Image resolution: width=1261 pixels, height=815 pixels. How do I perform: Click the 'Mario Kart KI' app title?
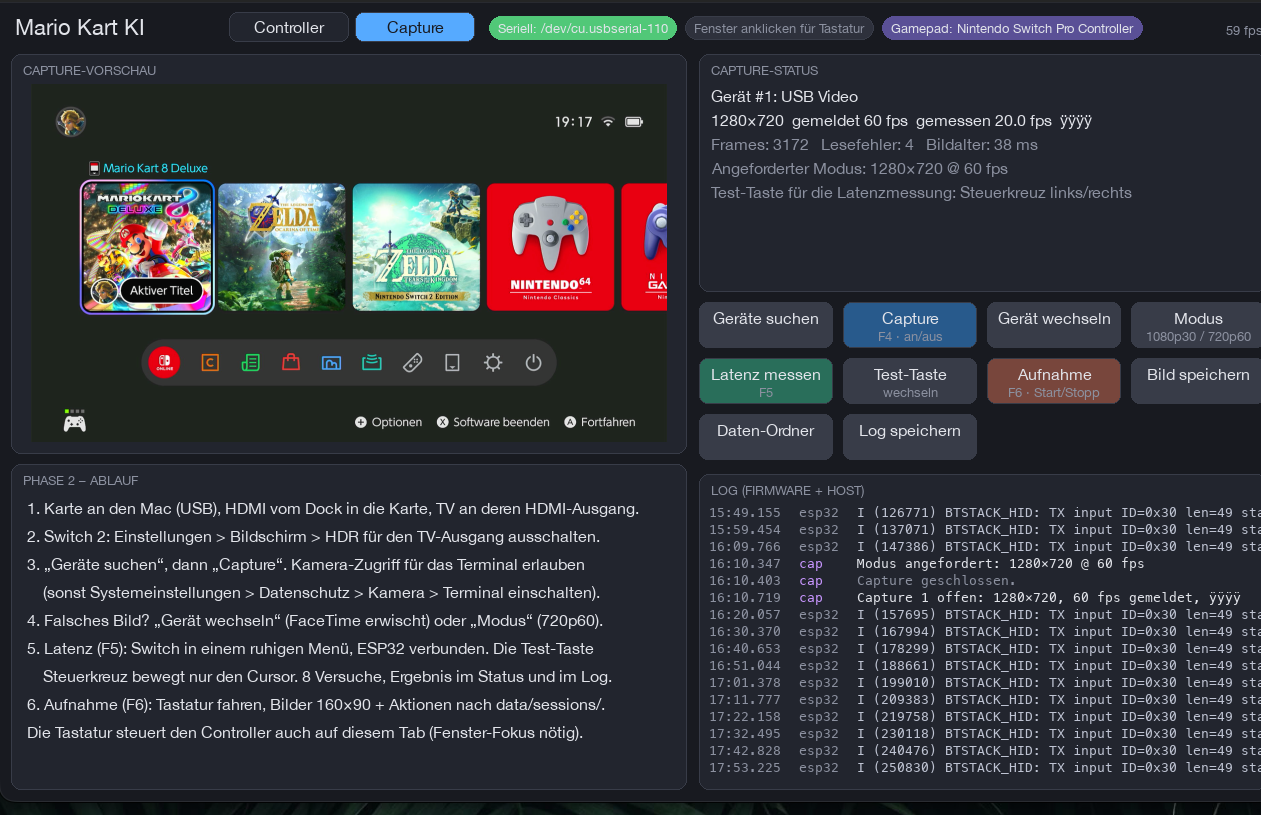[80, 28]
